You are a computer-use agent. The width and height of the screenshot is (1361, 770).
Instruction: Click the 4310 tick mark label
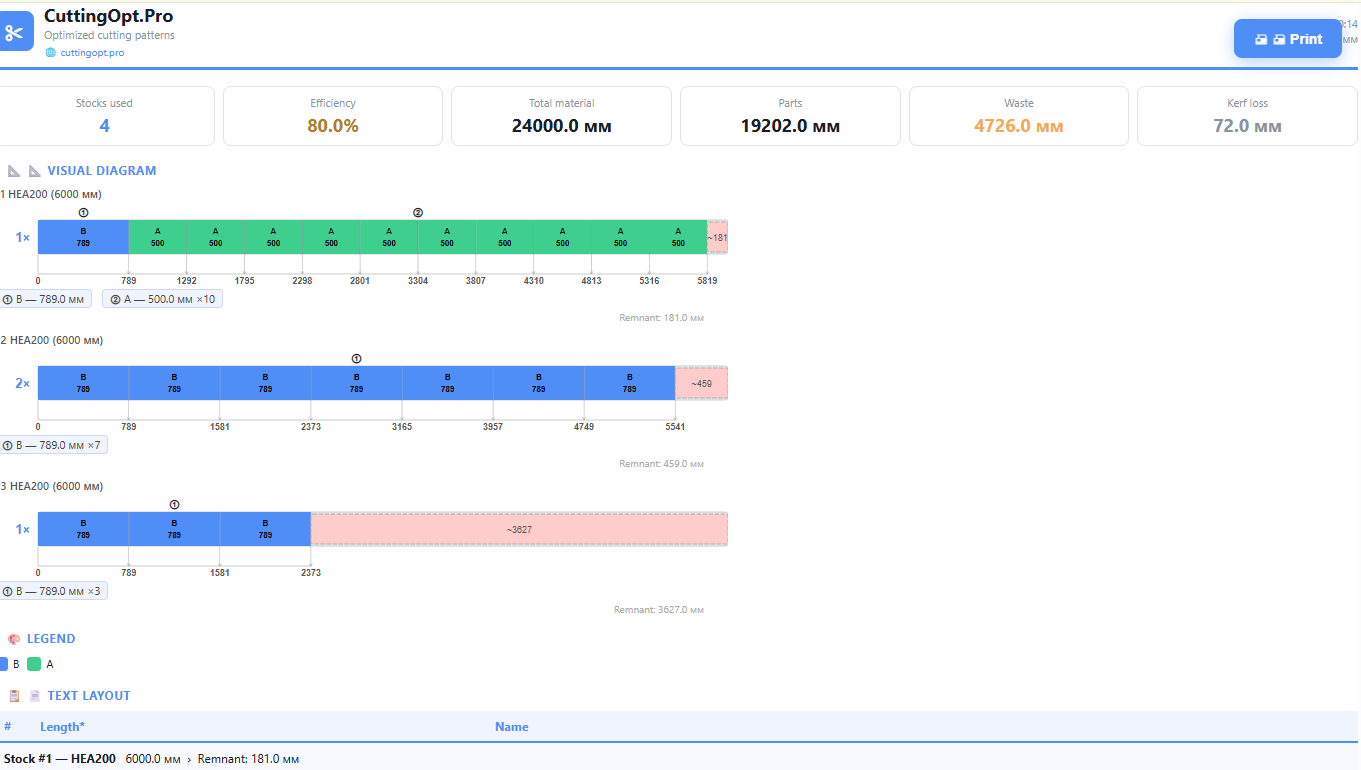tap(534, 281)
